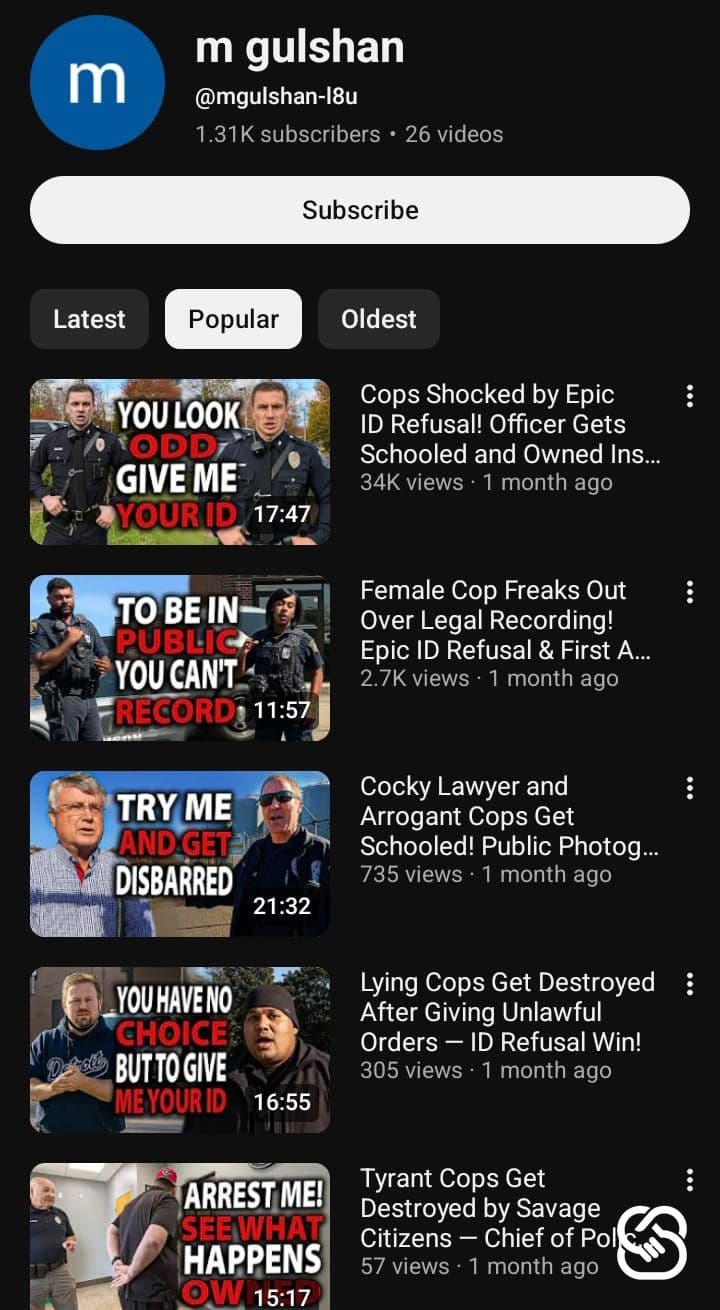Subscribe to the m gulshan channel
The width and height of the screenshot is (720, 1310).
(x=360, y=210)
